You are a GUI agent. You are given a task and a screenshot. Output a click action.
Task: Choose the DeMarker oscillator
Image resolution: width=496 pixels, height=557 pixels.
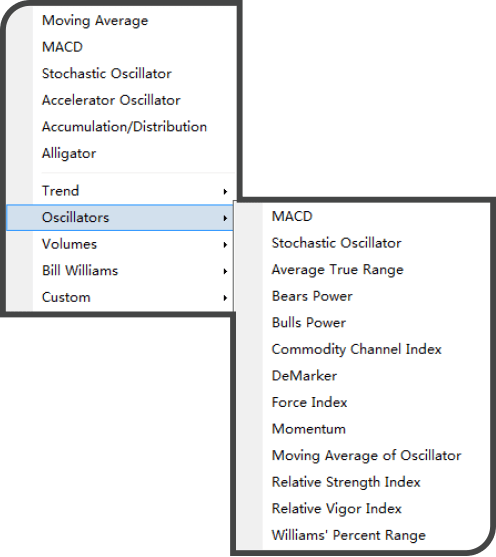tap(304, 376)
